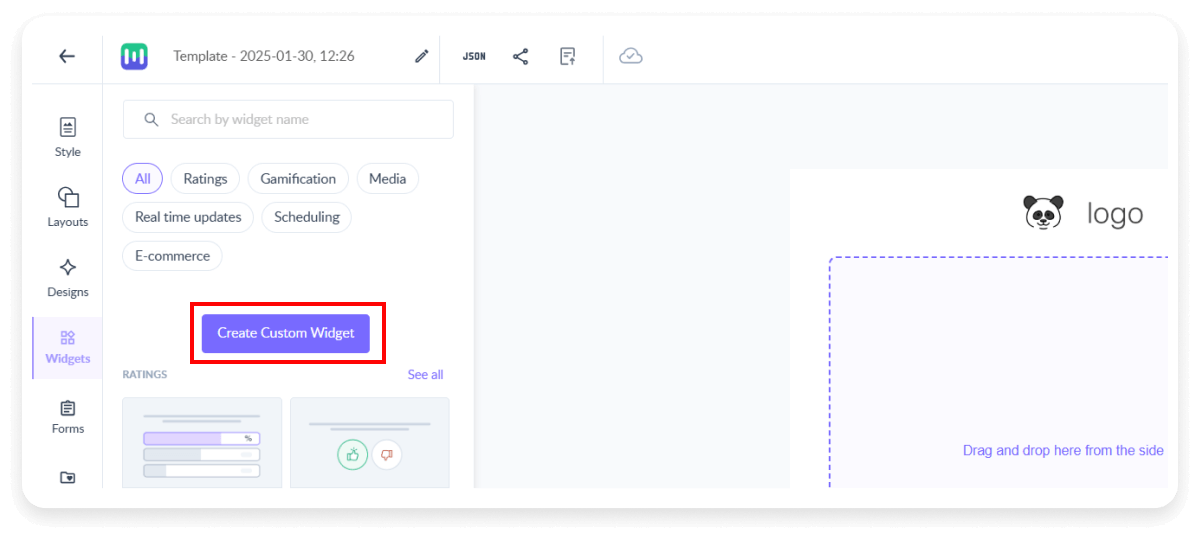Open See all ratings widgets
The height and width of the screenshot is (538, 1200).
click(x=425, y=375)
